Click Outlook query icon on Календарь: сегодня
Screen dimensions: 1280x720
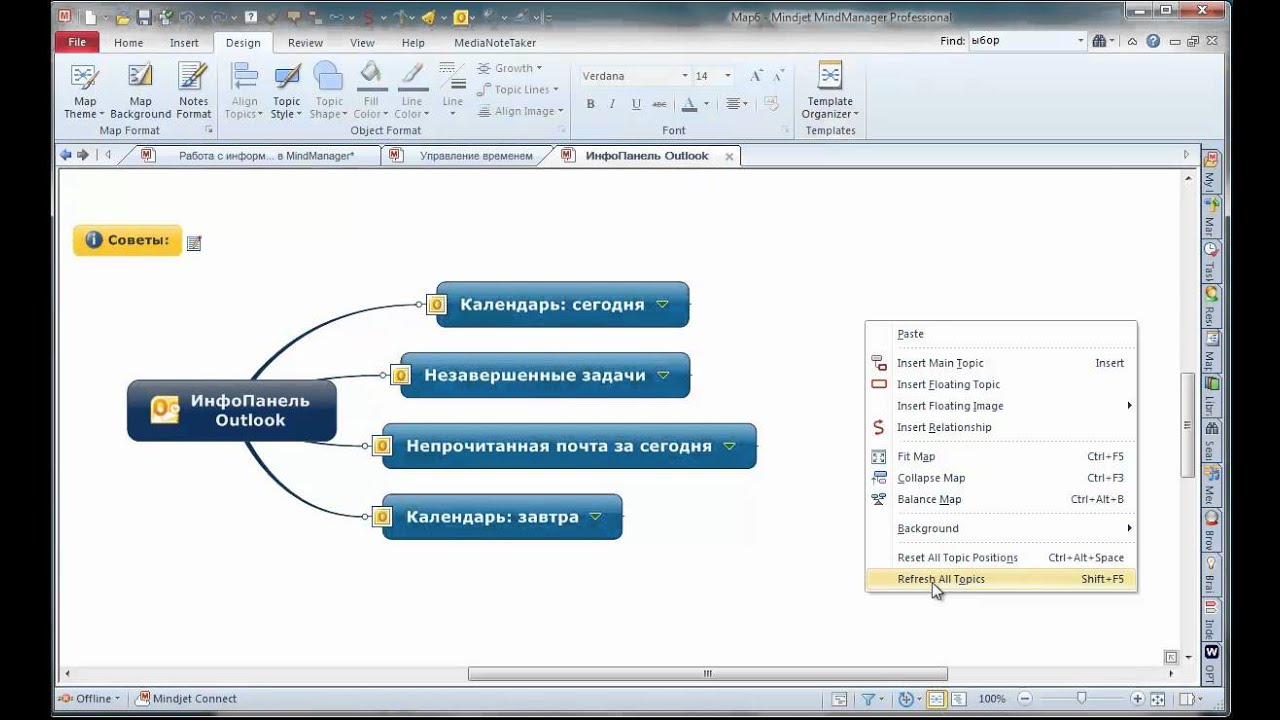click(436, 305)
